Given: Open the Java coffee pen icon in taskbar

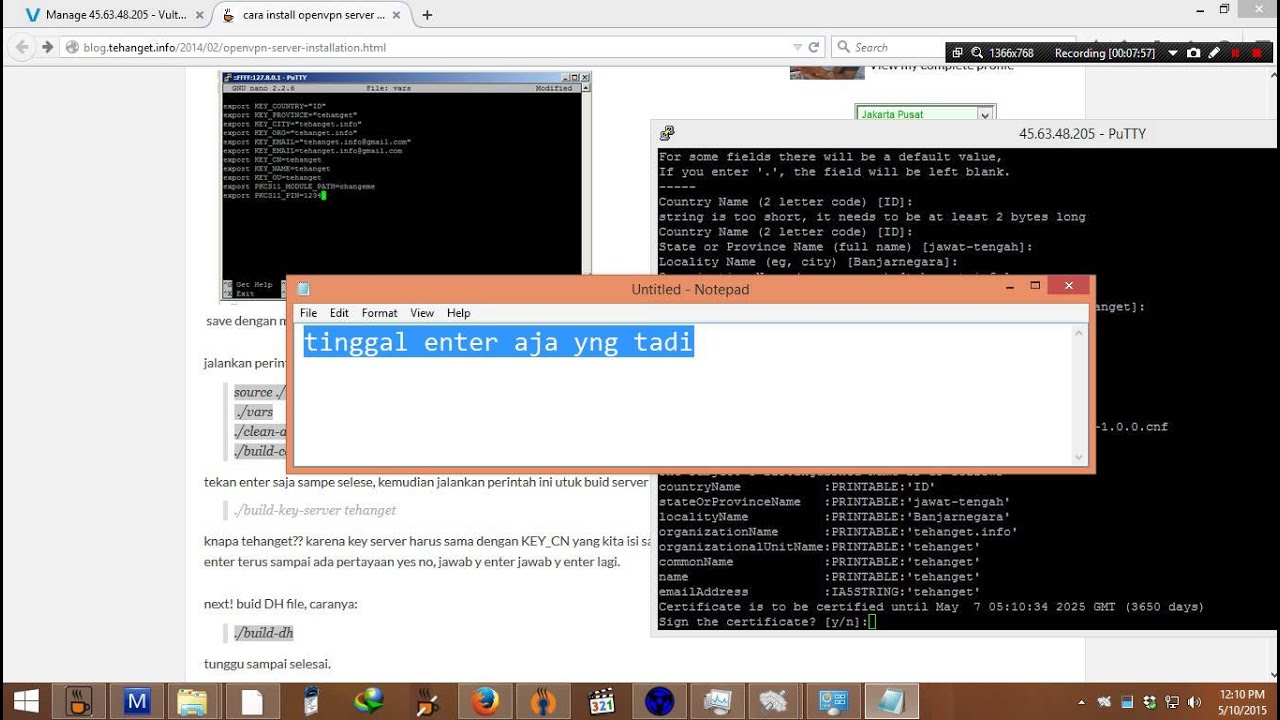Looking at the screenshot, I should (x=426, y=701).
